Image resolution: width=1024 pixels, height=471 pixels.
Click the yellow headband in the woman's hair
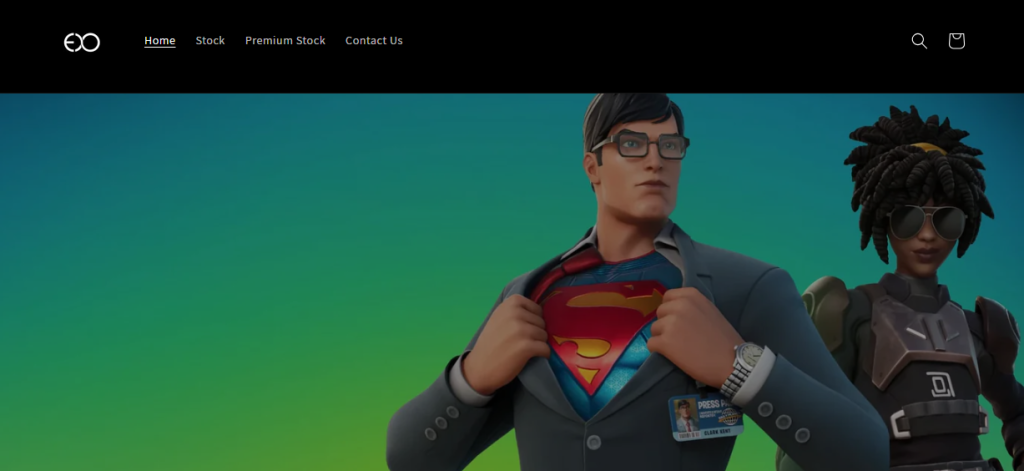pos(928,149)
